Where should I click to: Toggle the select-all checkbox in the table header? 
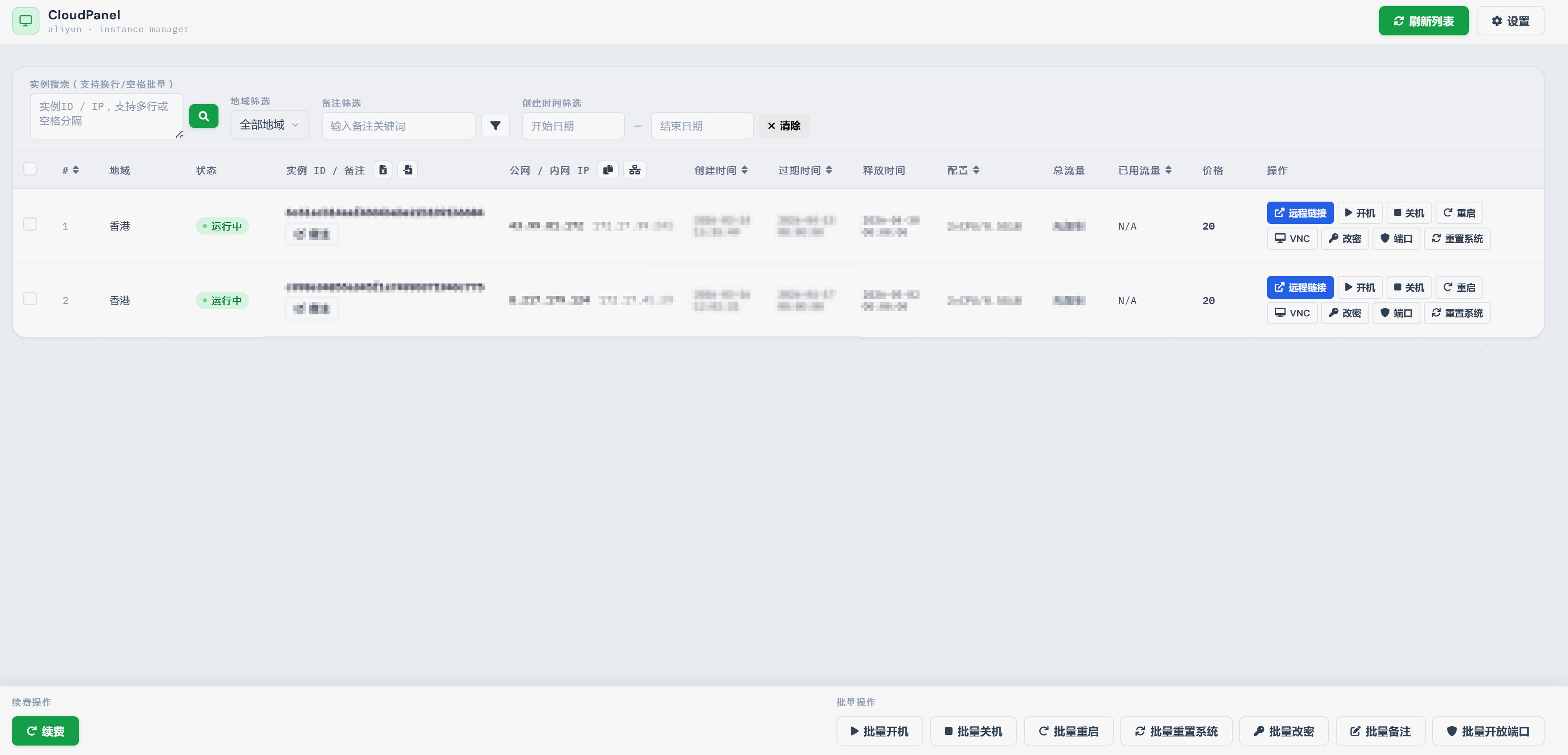pyautogui.click(x=30, y=169)
